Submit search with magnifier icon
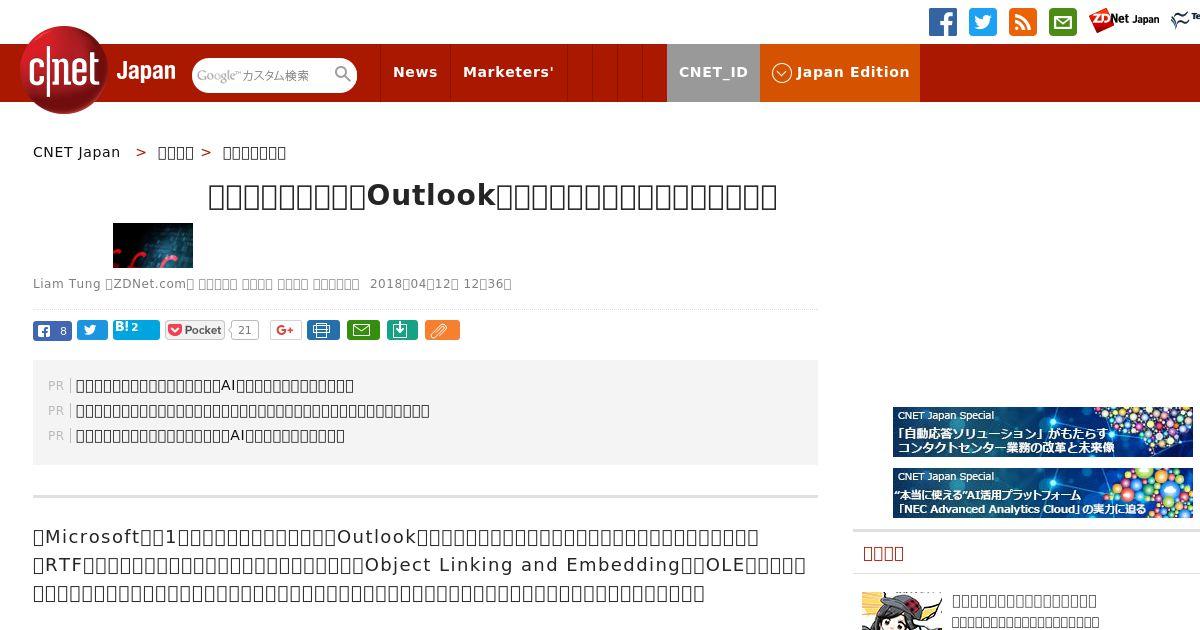Image resolution: width=1200 pixels, height=630 pixels. (343, 74)
